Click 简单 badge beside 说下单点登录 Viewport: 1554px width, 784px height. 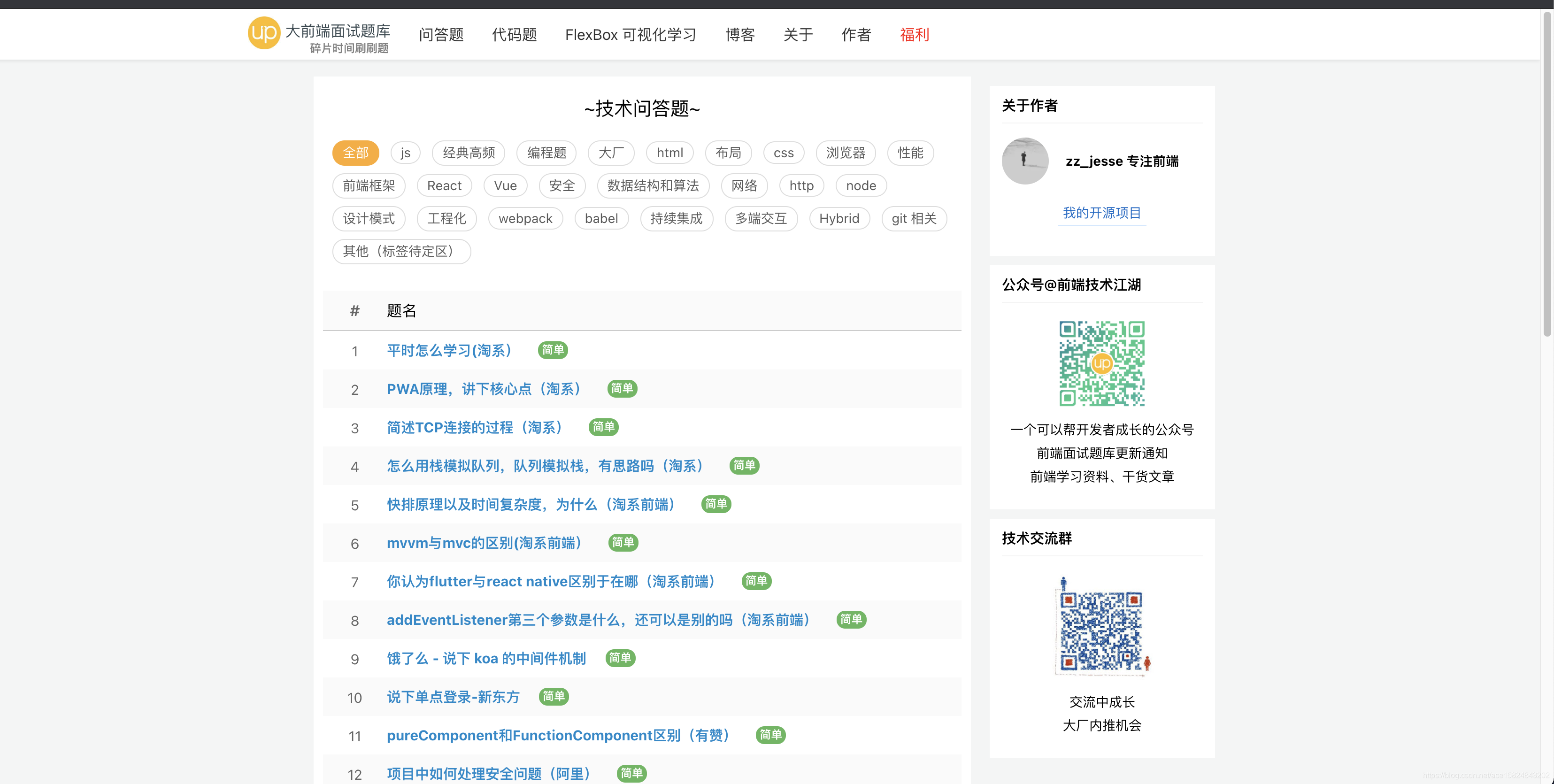tap(553, 697)
